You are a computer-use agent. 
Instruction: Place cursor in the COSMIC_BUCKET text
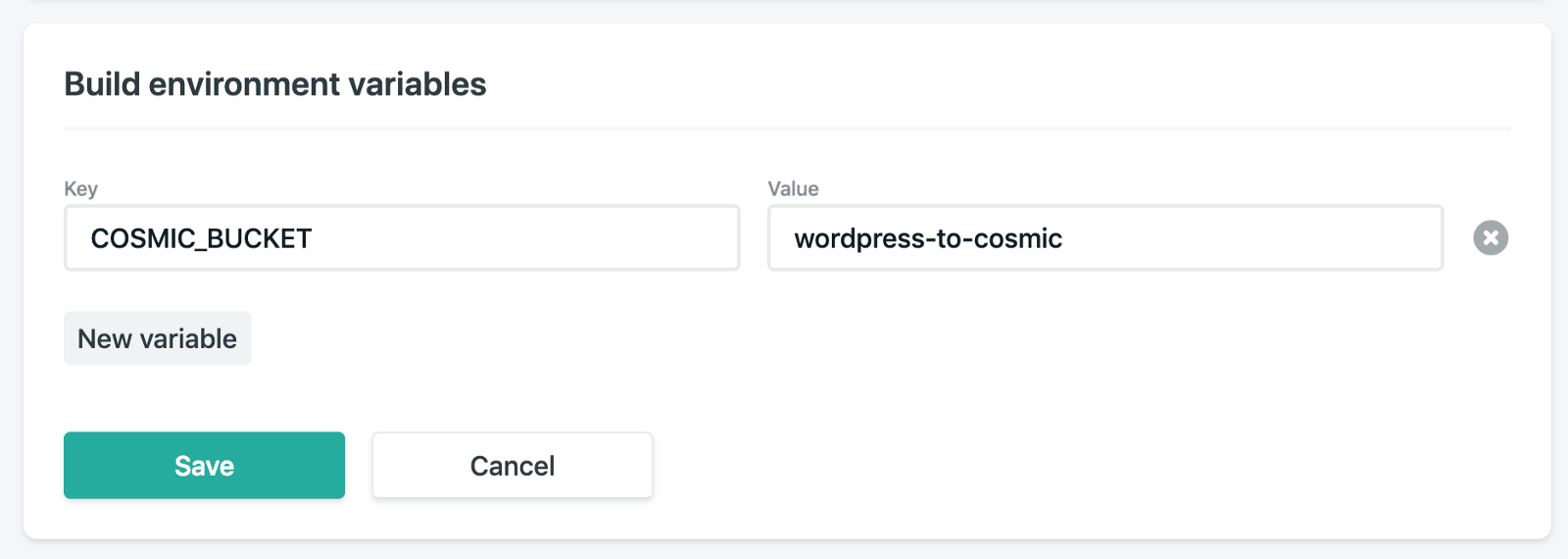pos(201,238)
